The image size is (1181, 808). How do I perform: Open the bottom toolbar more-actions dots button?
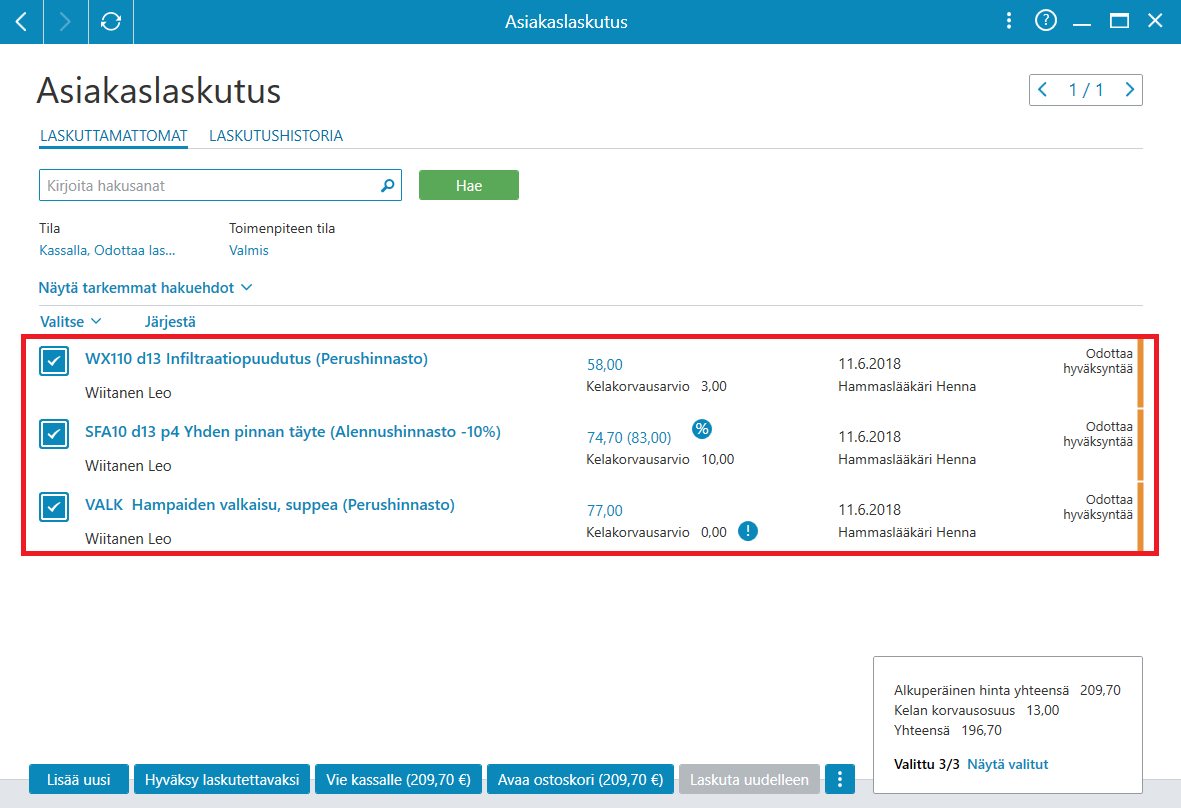point(840,779)
